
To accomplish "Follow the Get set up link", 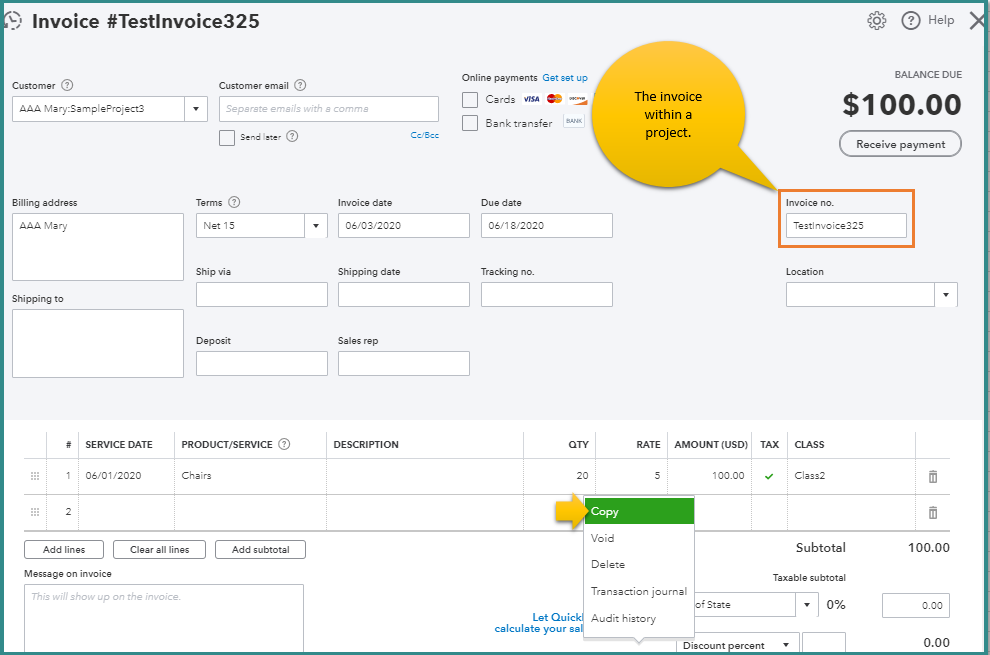I will click(565, 78).
